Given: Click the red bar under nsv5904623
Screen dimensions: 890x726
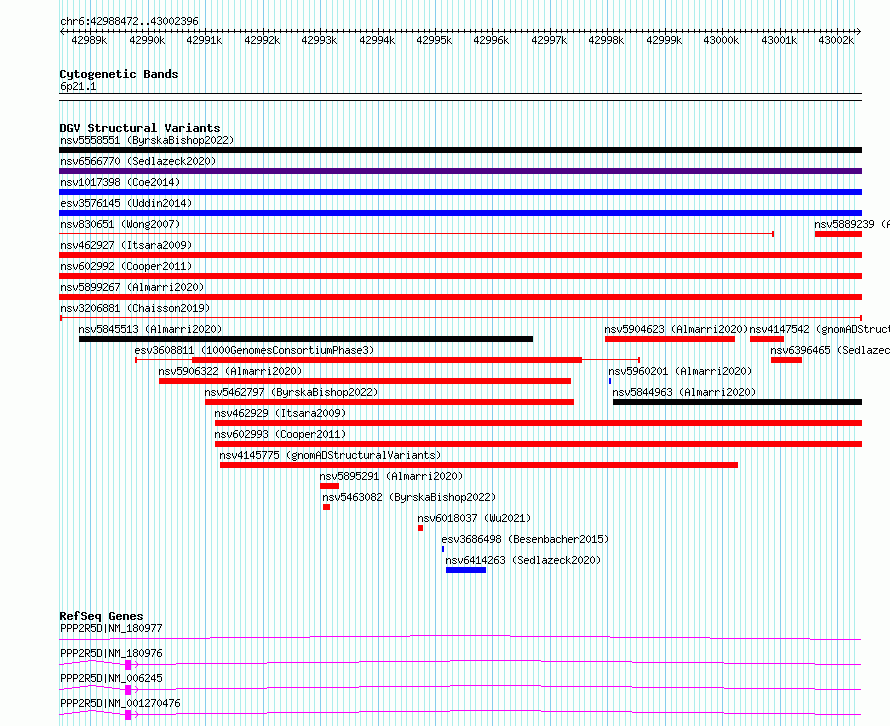Looking at the screenshot, I should (670, 339).
